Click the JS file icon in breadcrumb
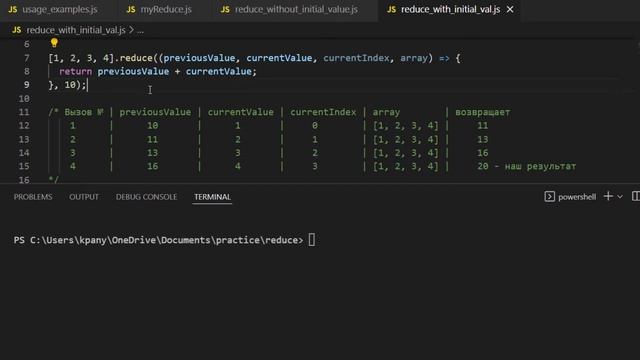This screenshot has height=360, width=640. [x=17, y=30]
